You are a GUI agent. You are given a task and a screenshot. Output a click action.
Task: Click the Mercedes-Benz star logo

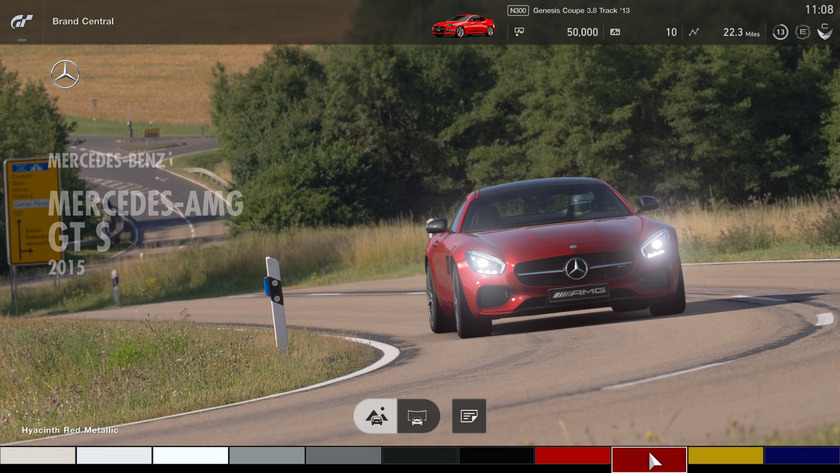pyautogui.click(x=65, y=74)
